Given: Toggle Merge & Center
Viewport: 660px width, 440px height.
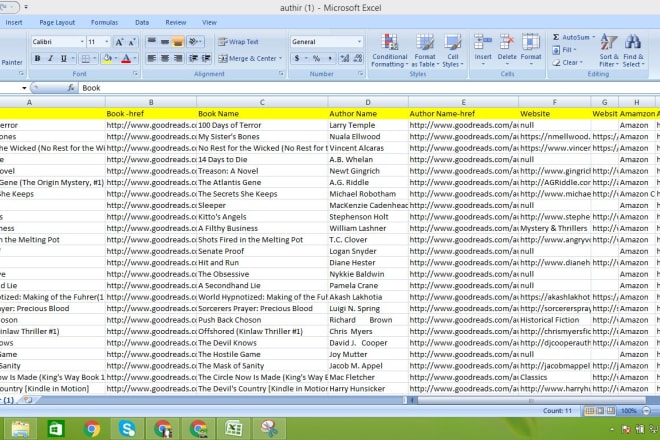Looking at the screenshot, I should (x=248, y=59).
